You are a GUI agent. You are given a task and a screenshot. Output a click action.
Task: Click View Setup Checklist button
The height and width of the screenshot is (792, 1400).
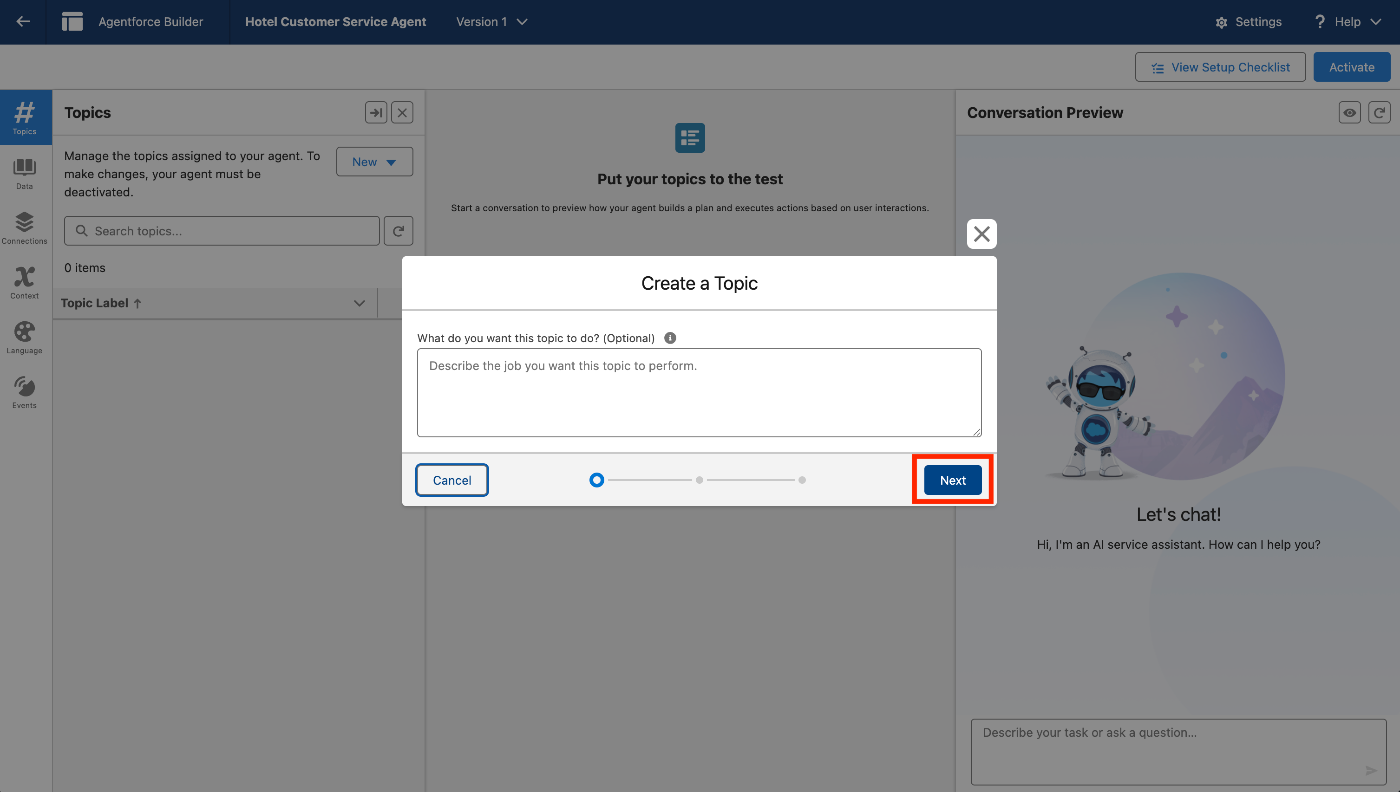click(1220, 67)
